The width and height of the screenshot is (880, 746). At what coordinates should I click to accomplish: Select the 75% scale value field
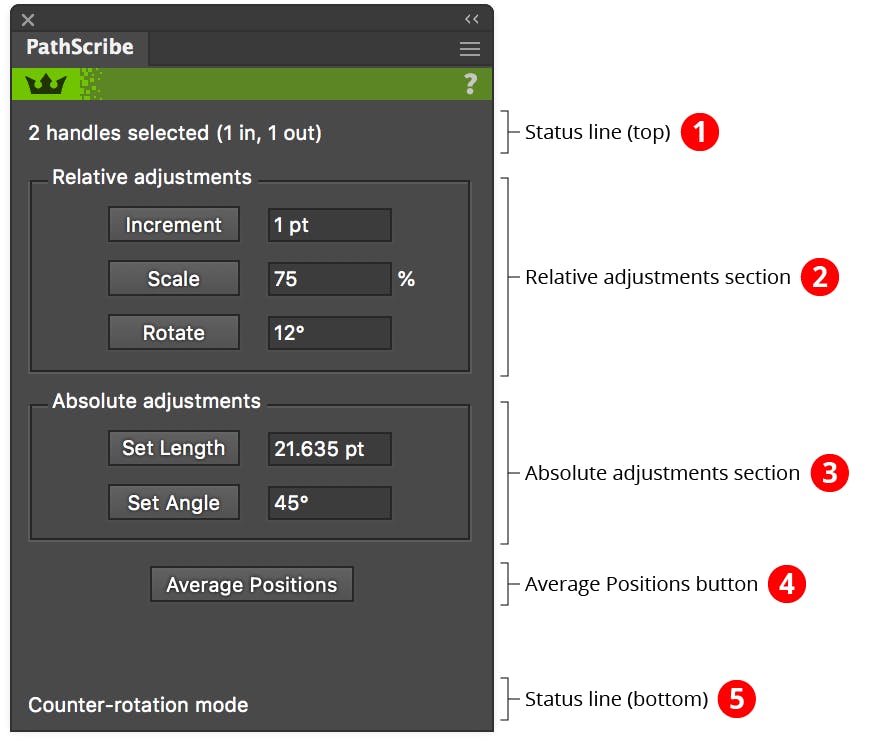328,278
